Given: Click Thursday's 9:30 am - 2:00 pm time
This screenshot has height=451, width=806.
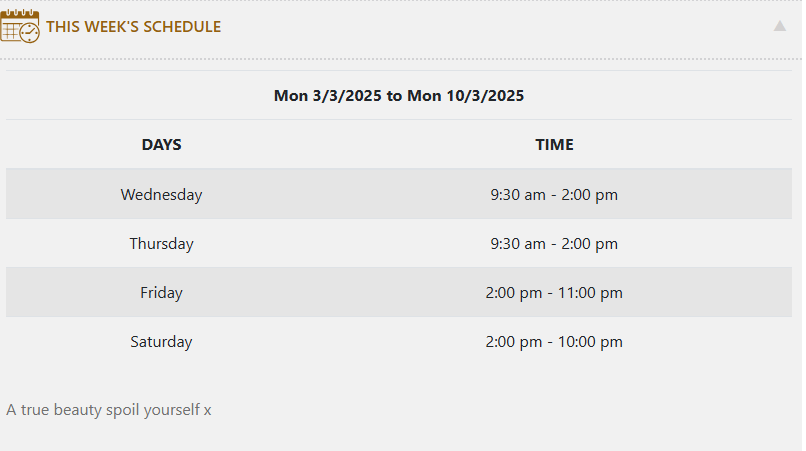Looking at the screenshot, I should pos(554,244).
